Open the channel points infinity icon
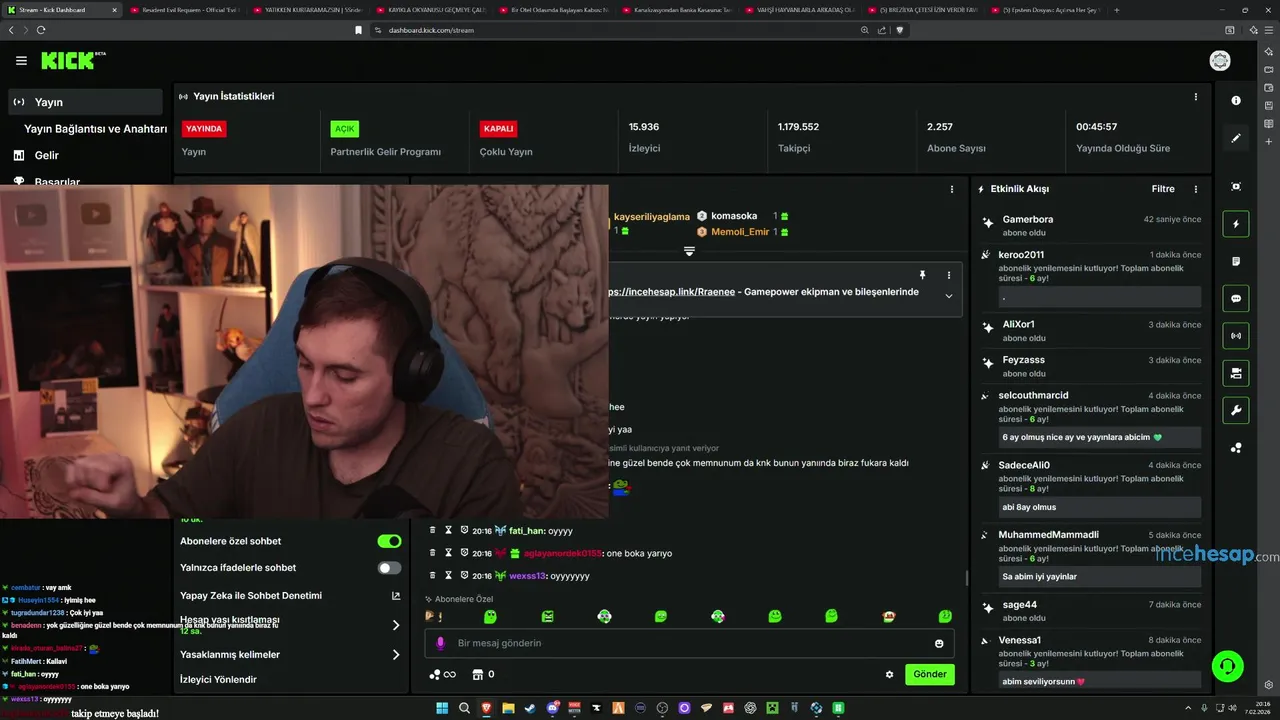 tap(442, 674)
